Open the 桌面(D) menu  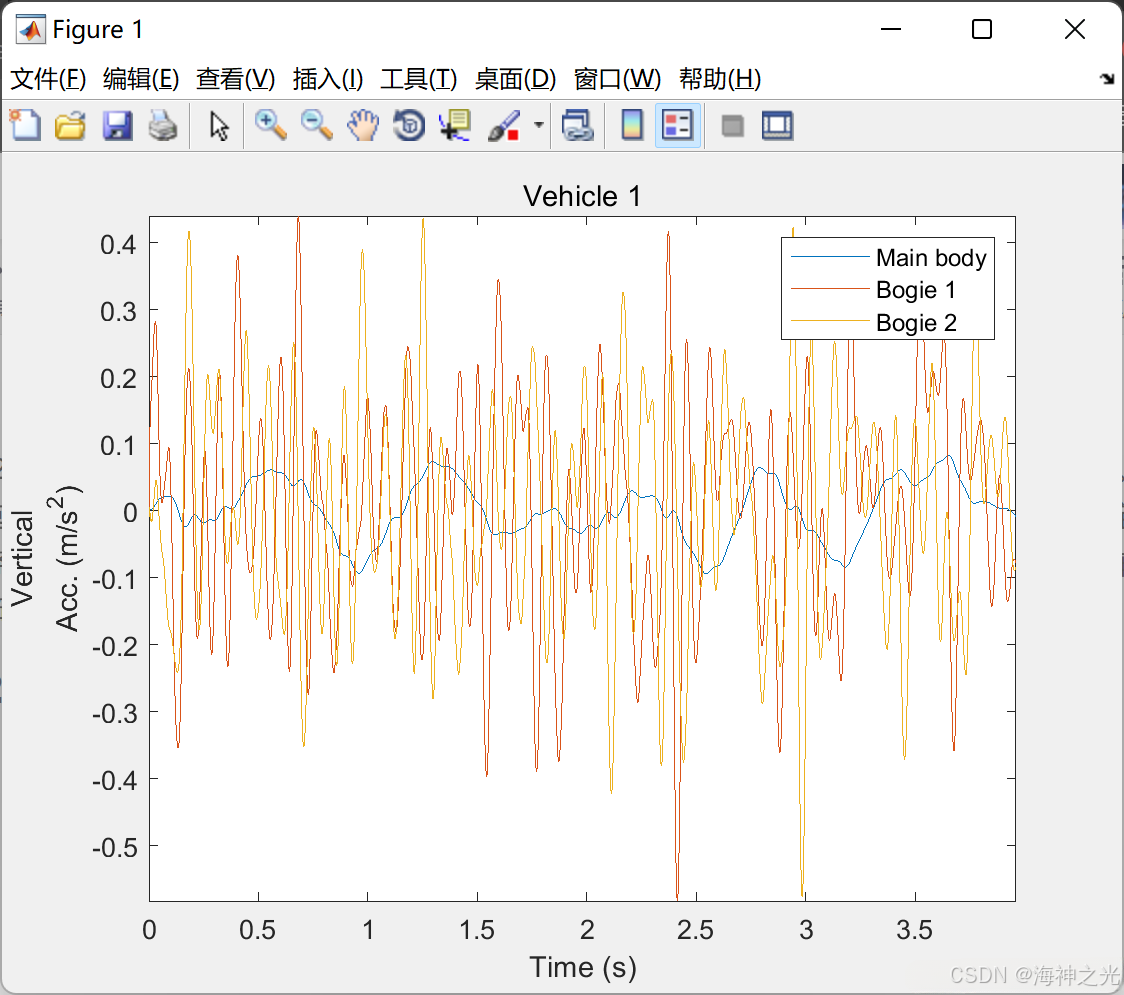[515, 78]
